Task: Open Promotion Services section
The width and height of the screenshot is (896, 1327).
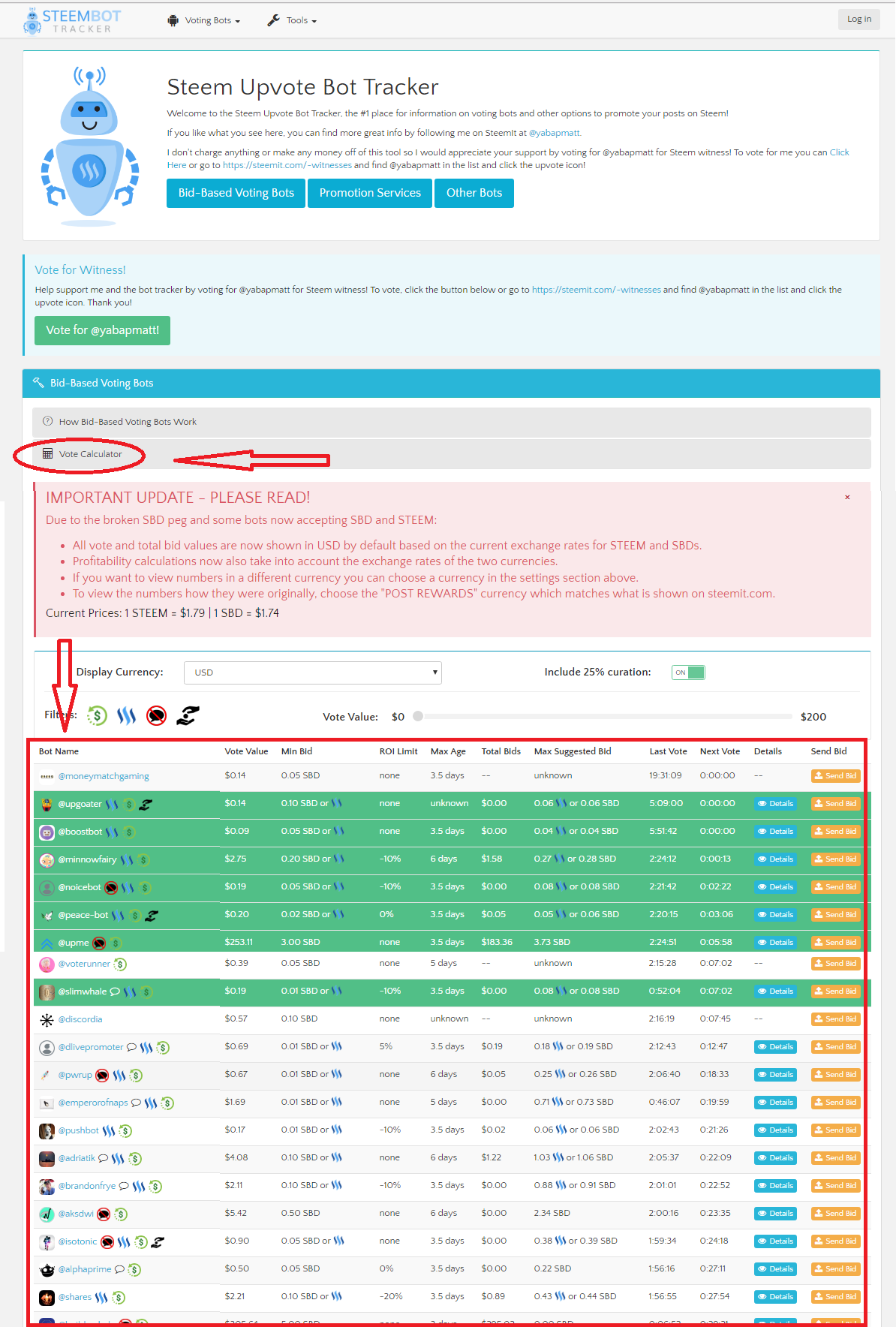Action: click(370, 193)
